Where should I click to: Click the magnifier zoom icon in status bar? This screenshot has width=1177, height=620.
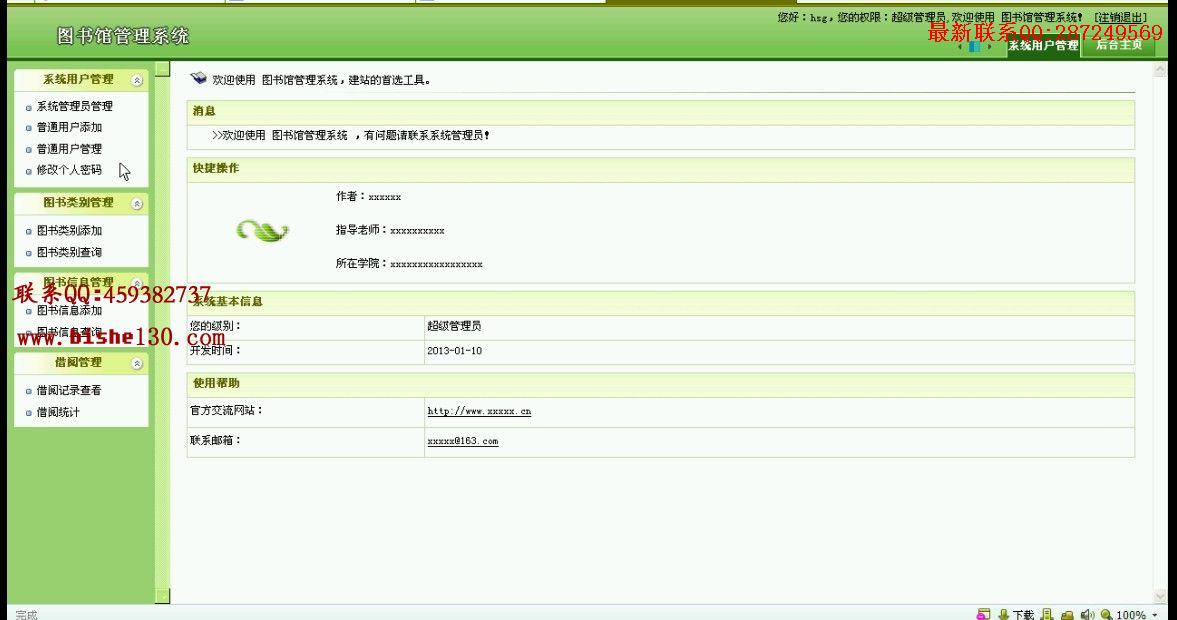click(x=1106, y=614)
